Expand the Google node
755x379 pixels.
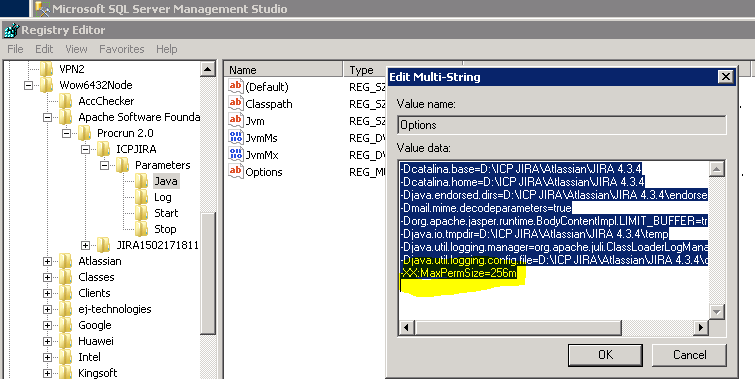point(47,326)
